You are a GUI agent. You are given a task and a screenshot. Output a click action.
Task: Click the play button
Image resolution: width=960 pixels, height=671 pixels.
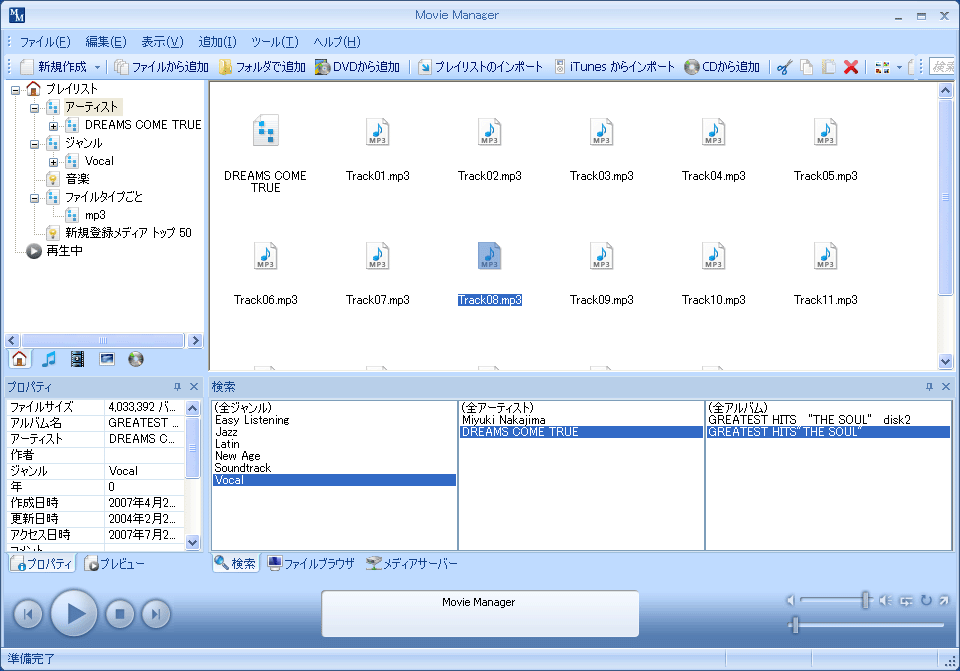(73, 613)
